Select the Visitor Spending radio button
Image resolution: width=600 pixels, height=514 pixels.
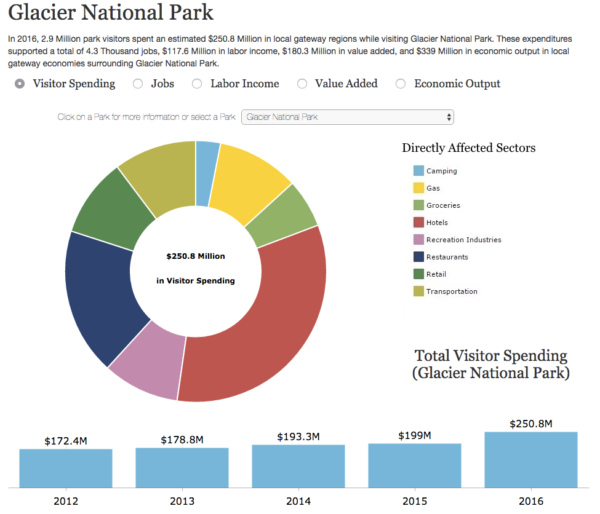(x=20, y=84)
